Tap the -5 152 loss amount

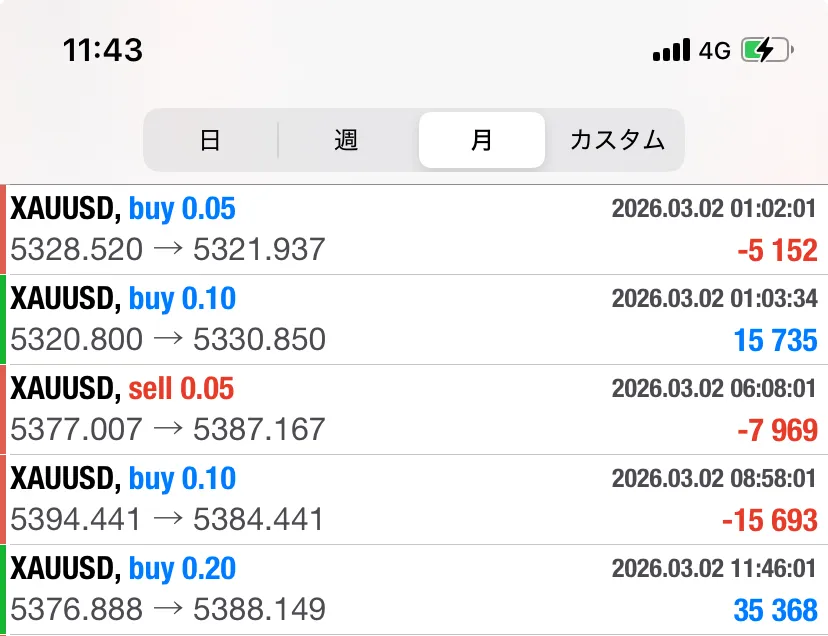[777, 250]
